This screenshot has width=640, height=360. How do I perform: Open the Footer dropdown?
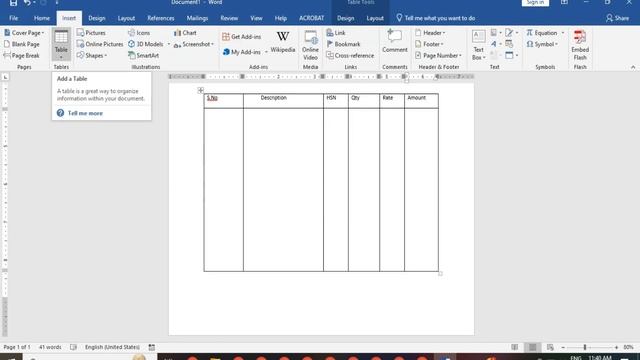(x=429, y=44)
